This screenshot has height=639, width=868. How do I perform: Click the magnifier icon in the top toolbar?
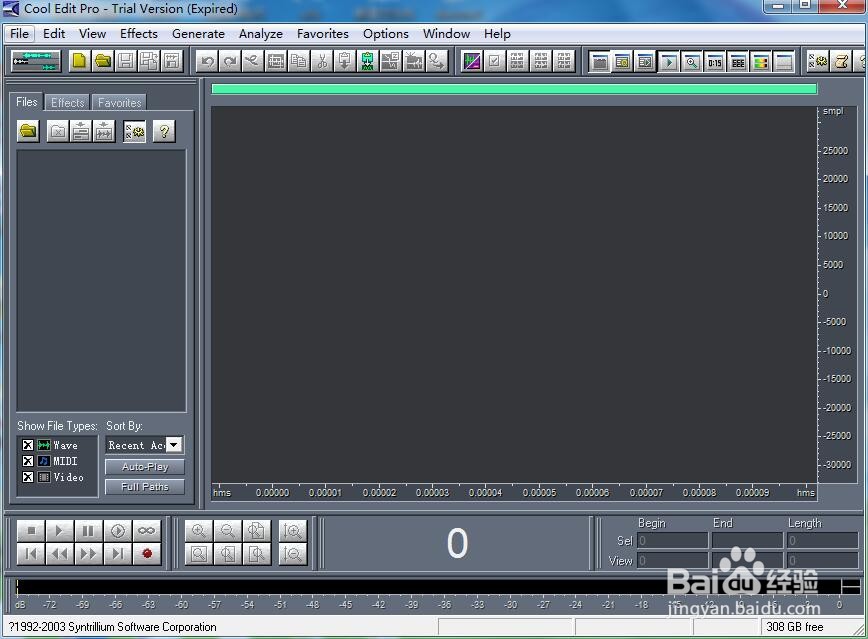click(691, 61)
